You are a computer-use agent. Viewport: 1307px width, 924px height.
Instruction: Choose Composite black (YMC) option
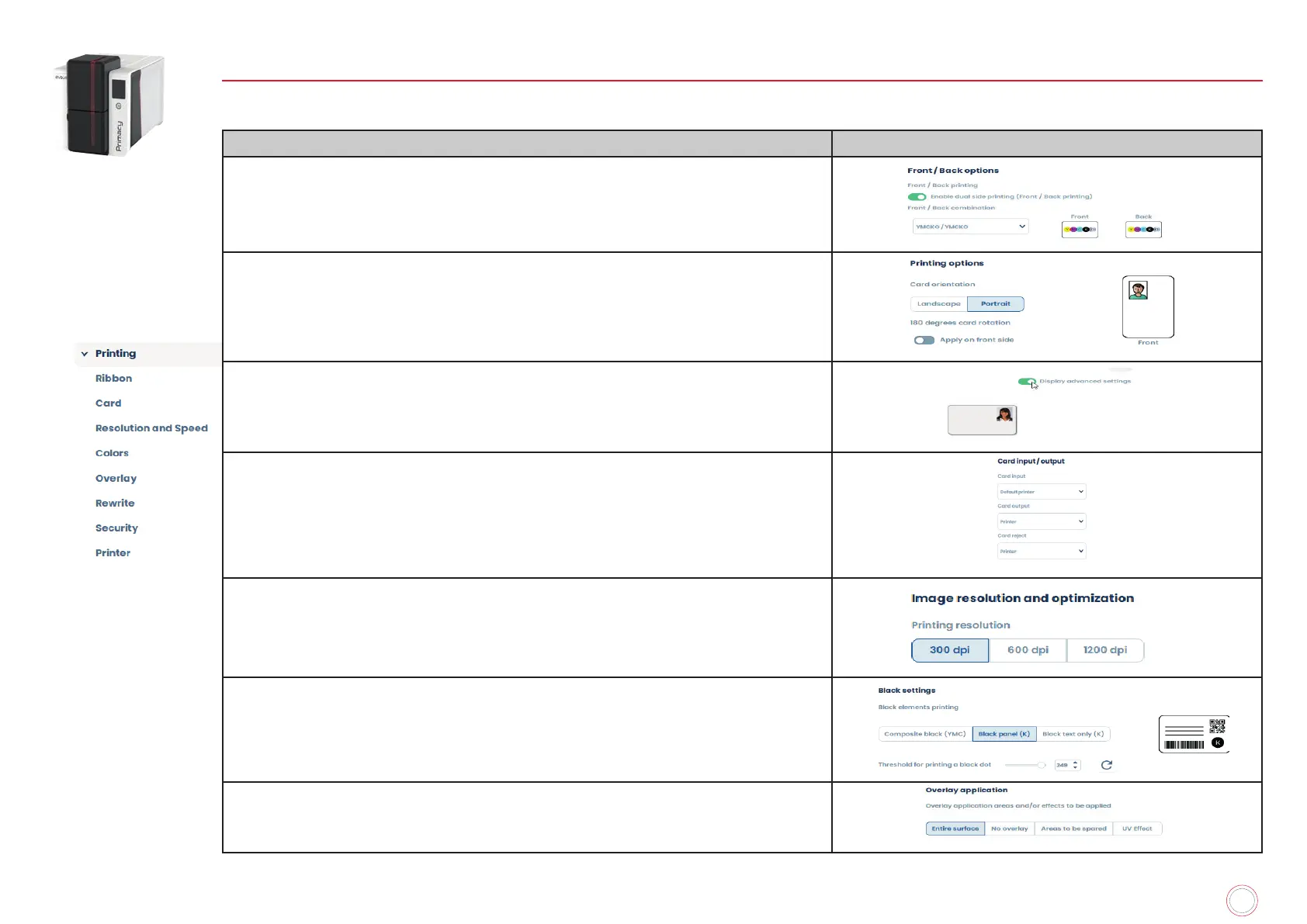point(925,734)
